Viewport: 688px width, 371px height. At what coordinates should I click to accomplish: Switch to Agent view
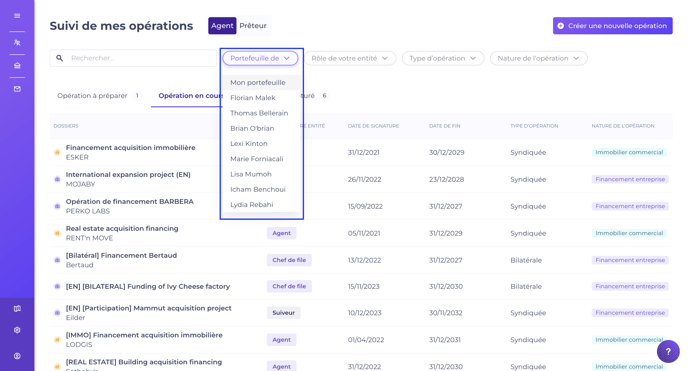pos(222,25)
